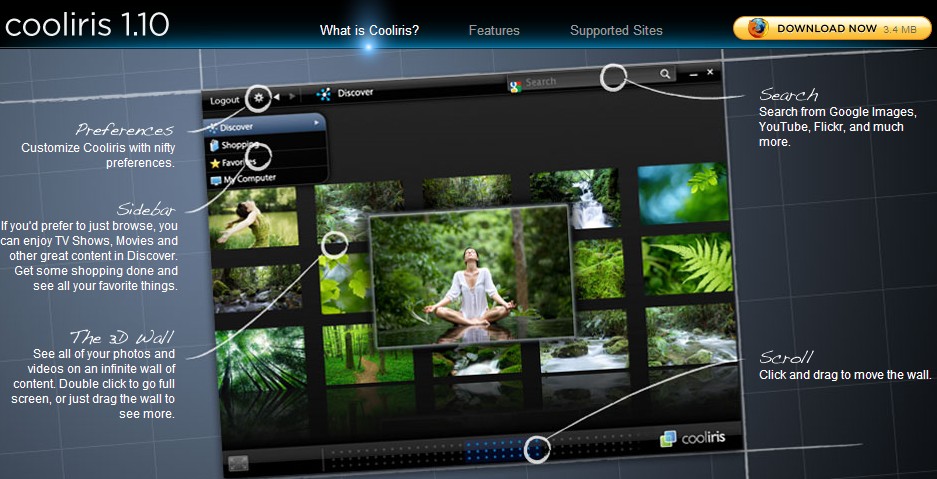Click the Logout link
The height and width of the screenshot is (479, 937).
pos(225,101)
